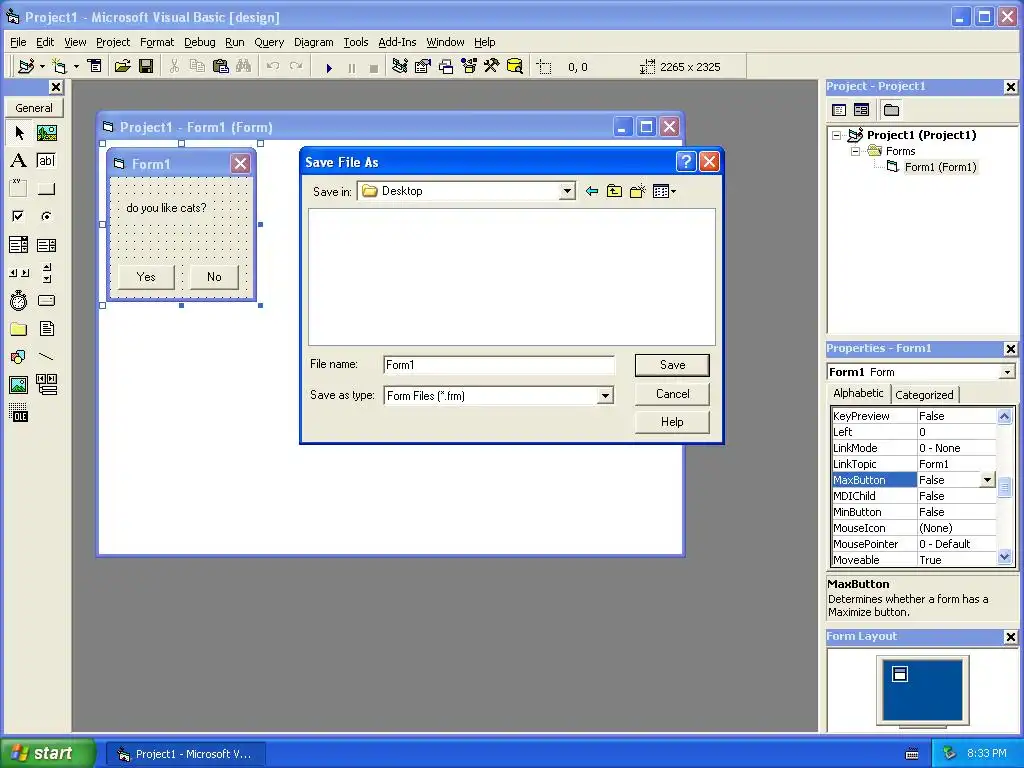This screenshot has height=768, width=1024.
Task: Open View Menu dropdown in save dialog
Action: coord(664,191)
